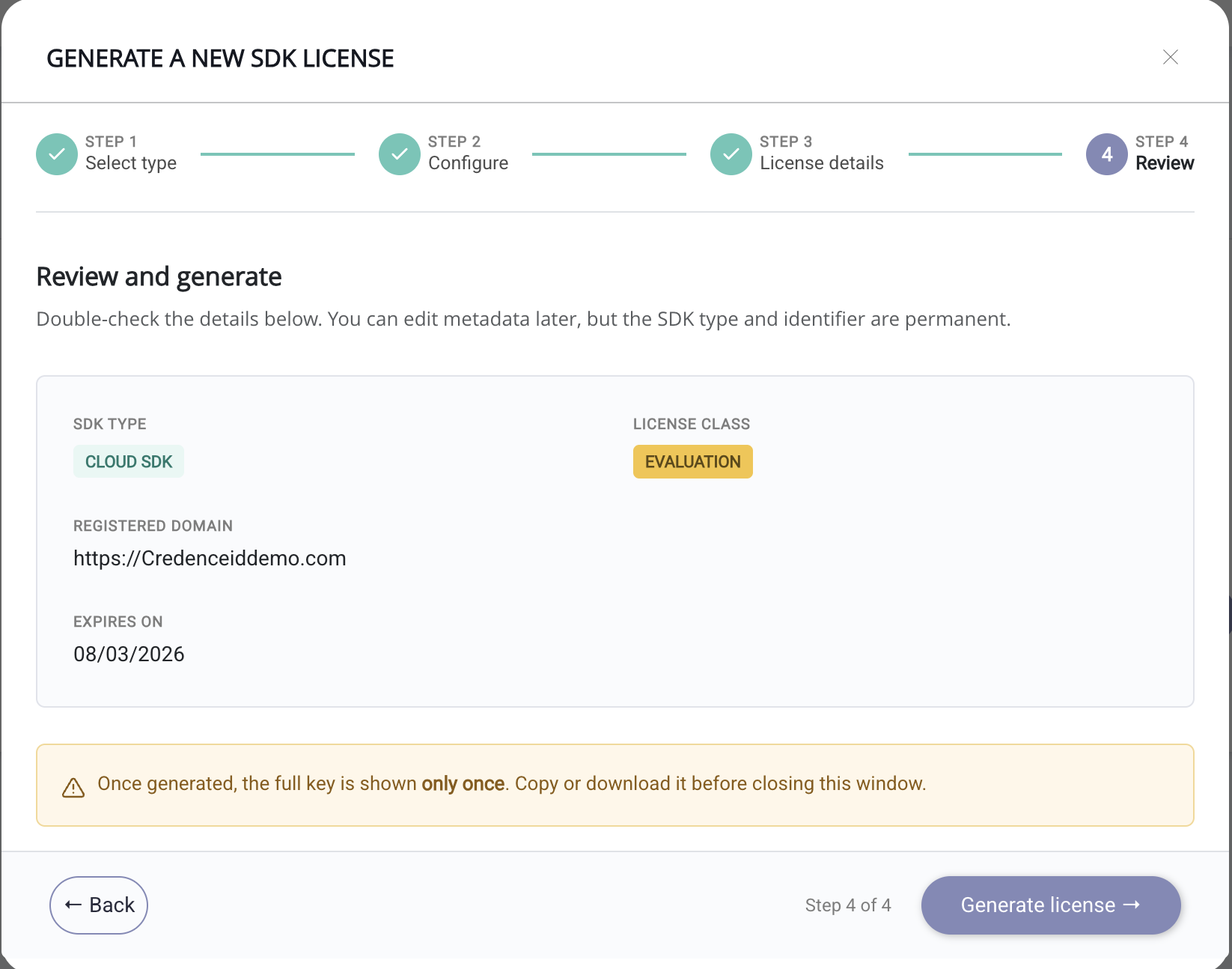This screenshot has width=1232, height=969.
Task: Close the Generate SDK License dialog
Action: tap(1171, 57)
